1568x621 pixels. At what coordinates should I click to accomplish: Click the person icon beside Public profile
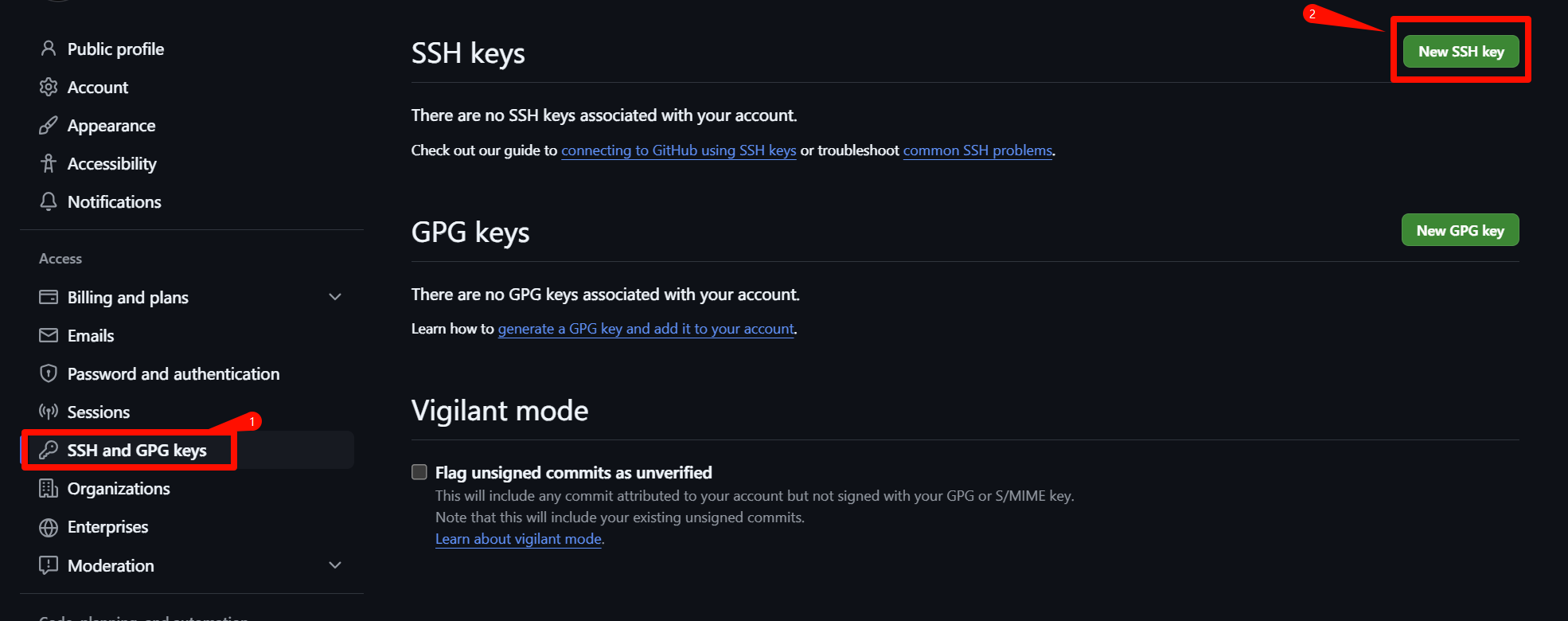49,49
